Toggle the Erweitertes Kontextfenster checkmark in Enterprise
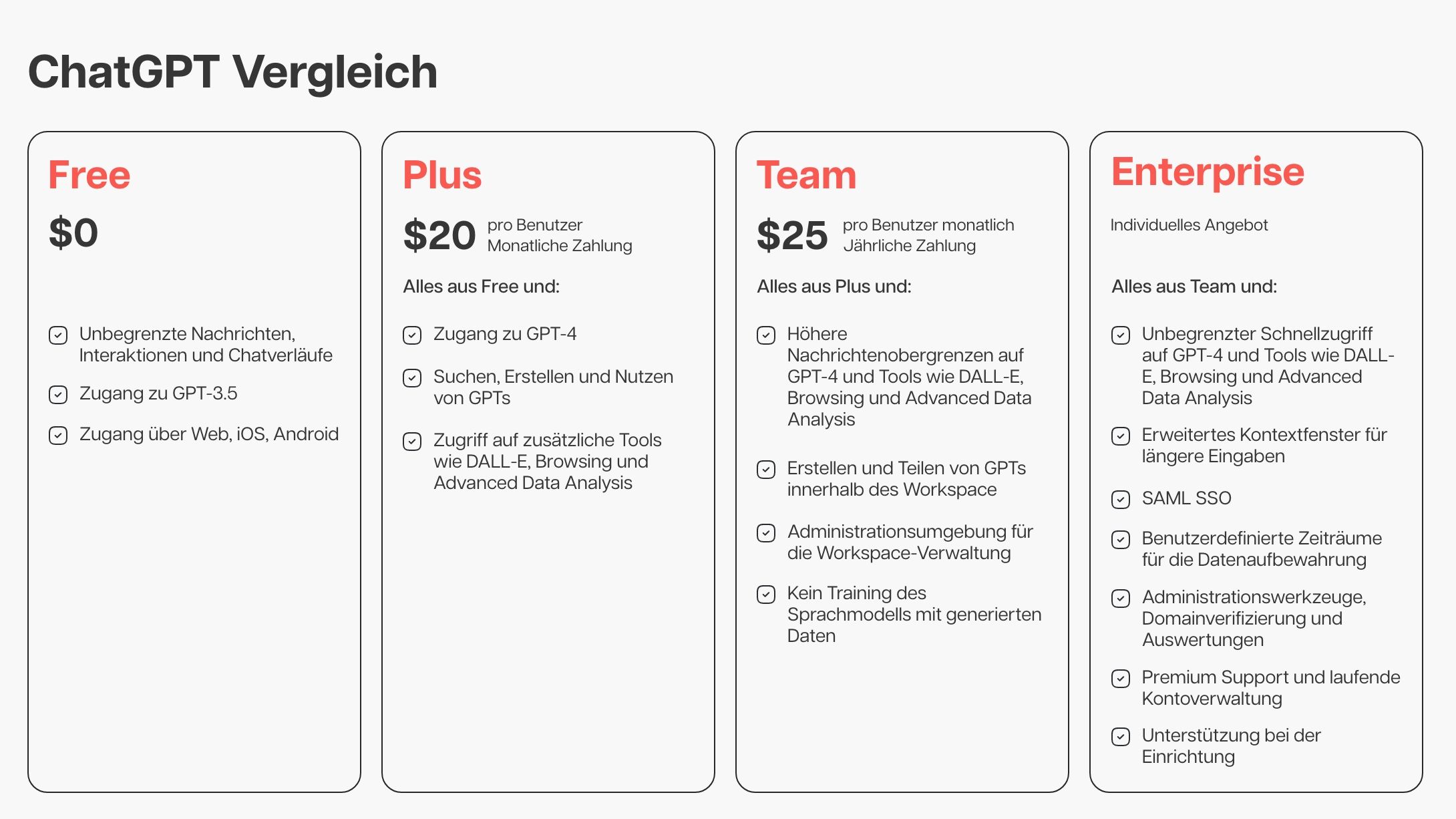Image resolution: width=1456 pixels, height=819 pixels. 1120,436
